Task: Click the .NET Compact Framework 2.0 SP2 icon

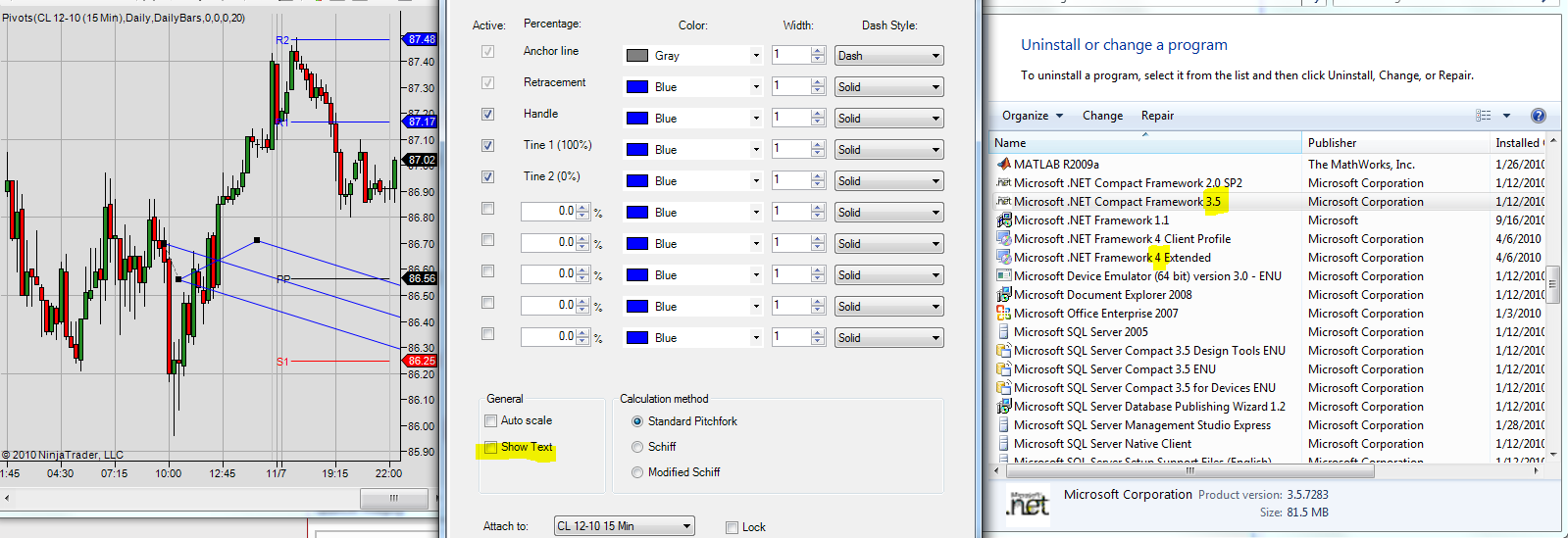Action: [x=1003, y=183]
